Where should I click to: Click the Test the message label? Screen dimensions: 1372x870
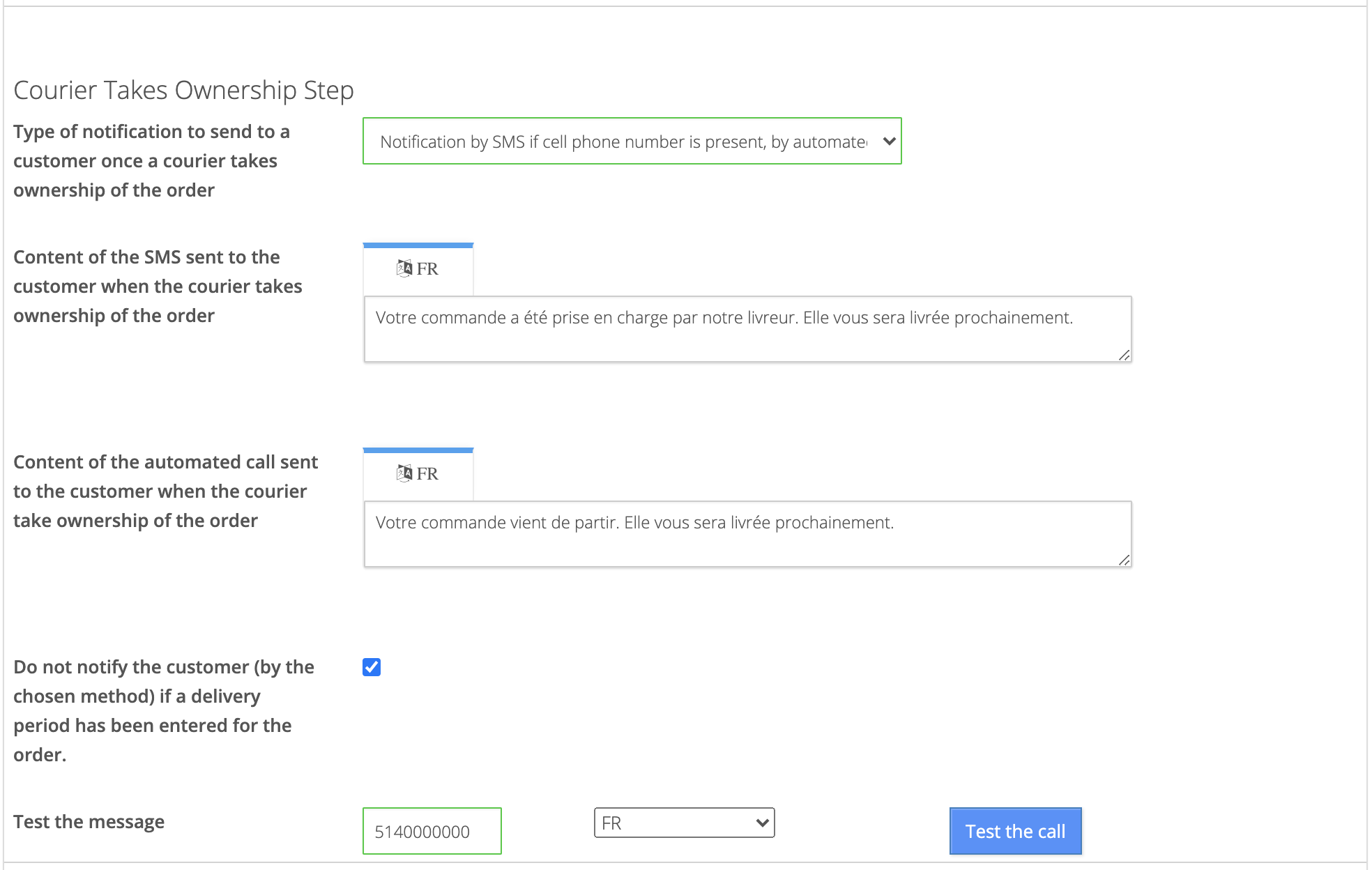pyautogui.click(x=89, y=822)
